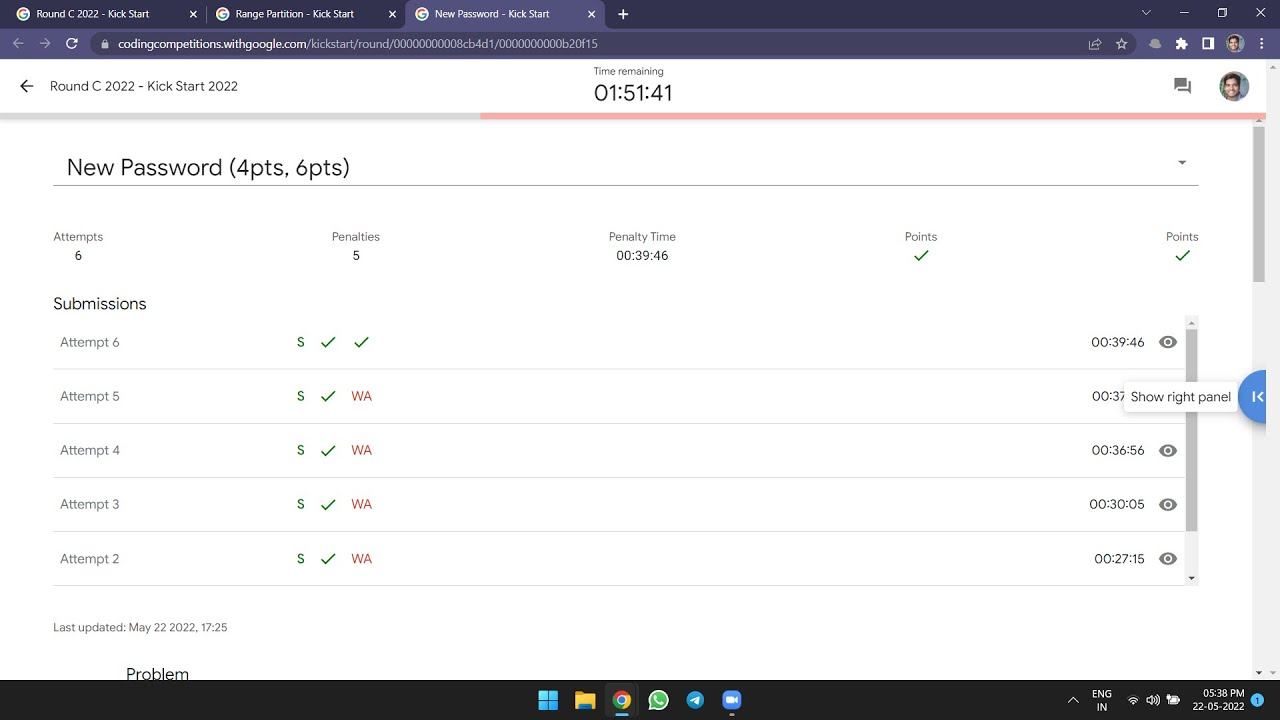View Attempt 2 submission with the eye icon
The image size is (1280, 720).
pos(1167,558)
